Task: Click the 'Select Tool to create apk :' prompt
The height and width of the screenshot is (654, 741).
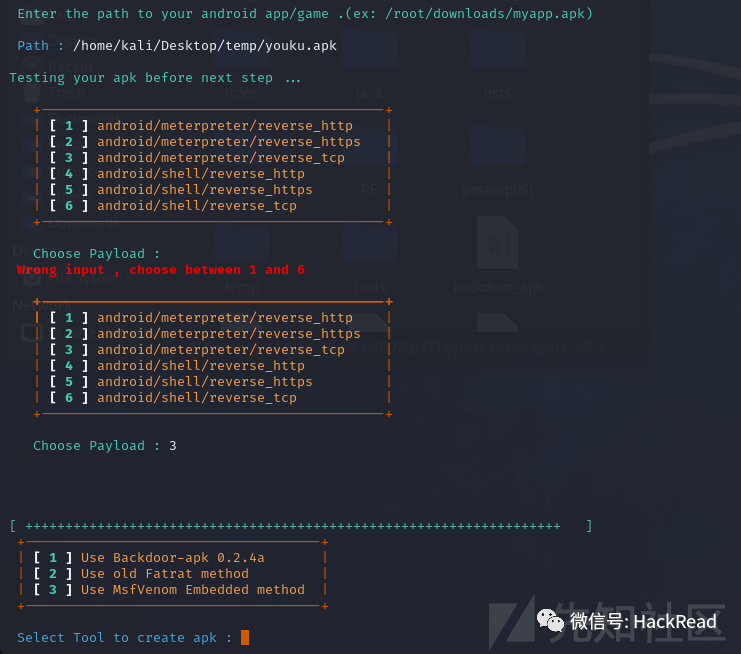Action: [124, 637]
